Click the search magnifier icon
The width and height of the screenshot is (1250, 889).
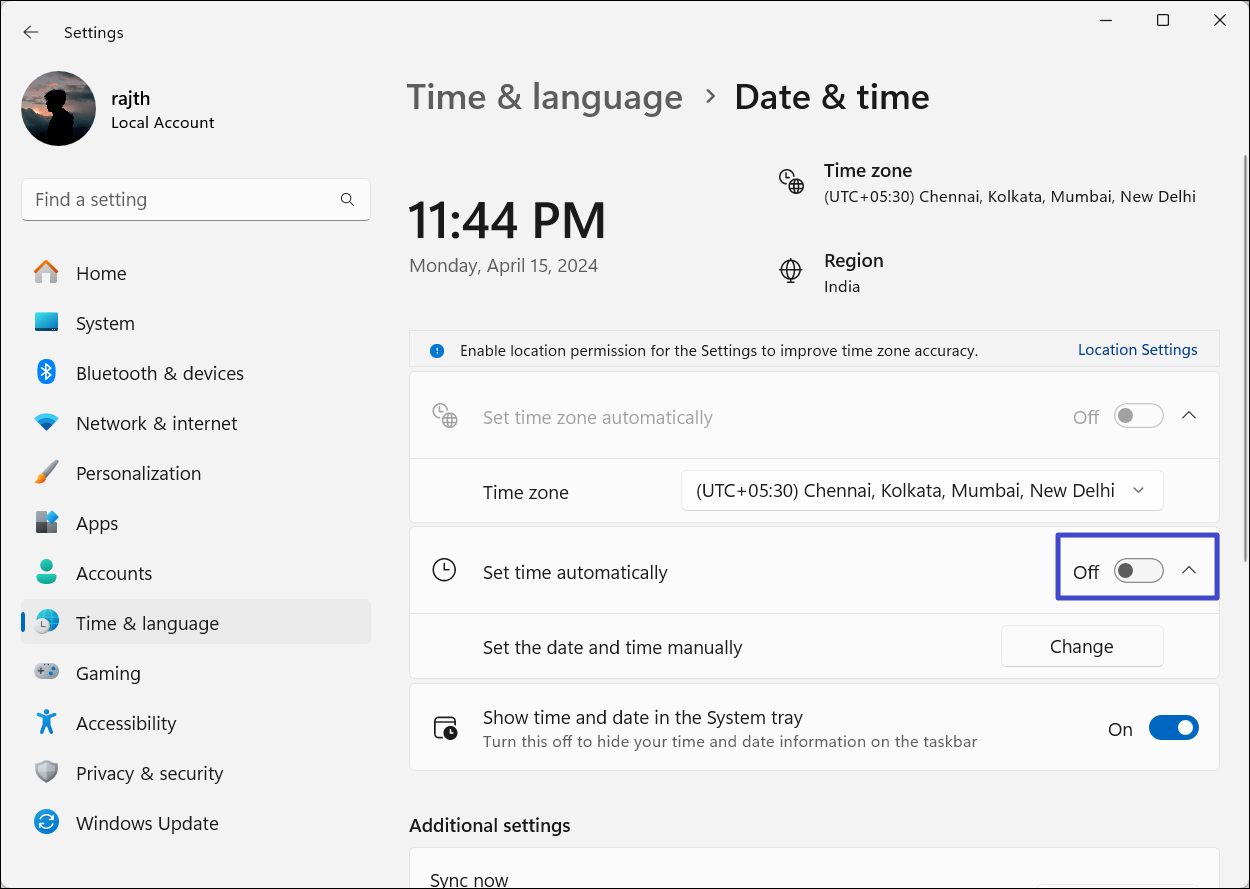[x=347, y=200]
